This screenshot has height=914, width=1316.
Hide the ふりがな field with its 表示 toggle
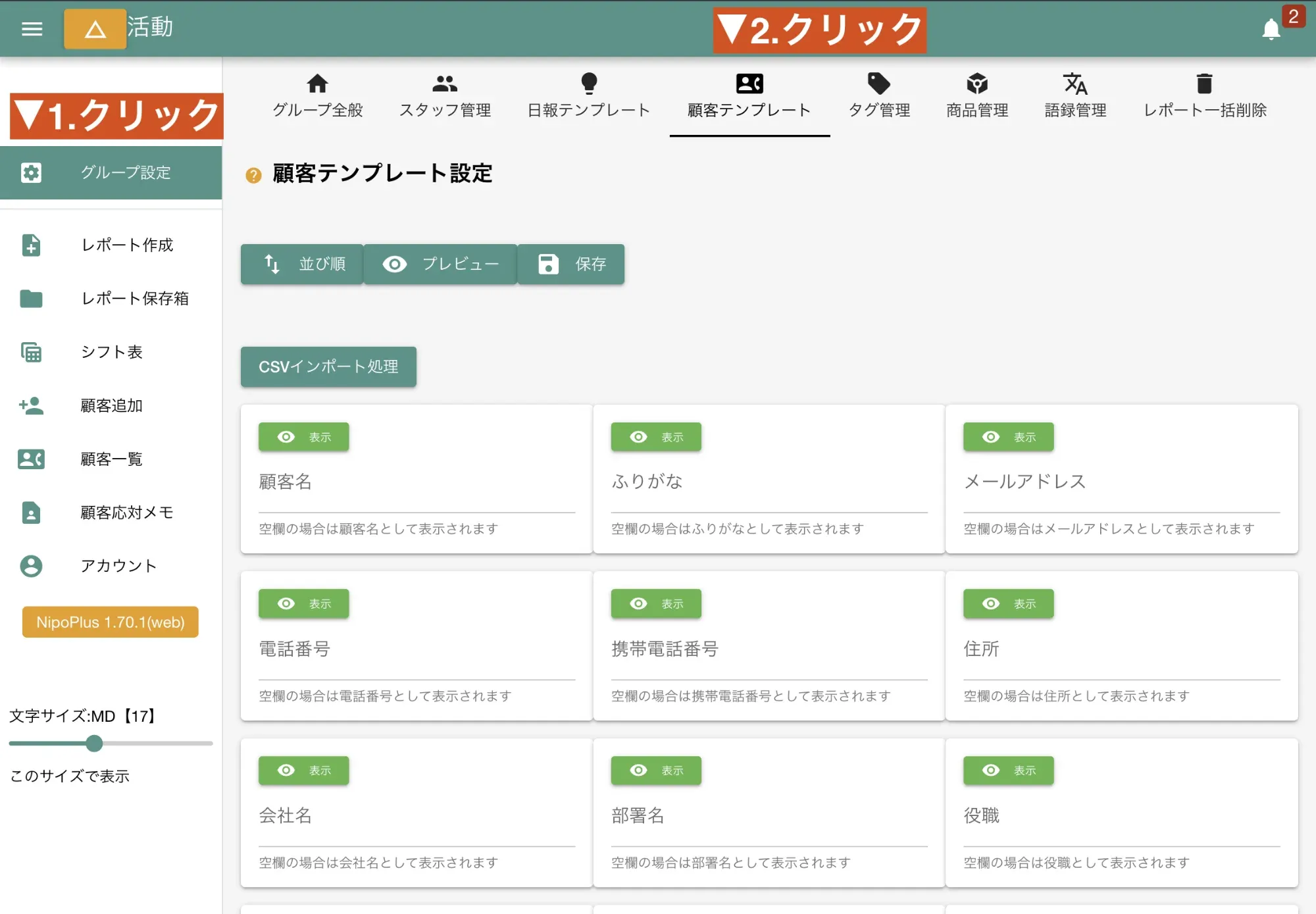(x=656, y=436)
